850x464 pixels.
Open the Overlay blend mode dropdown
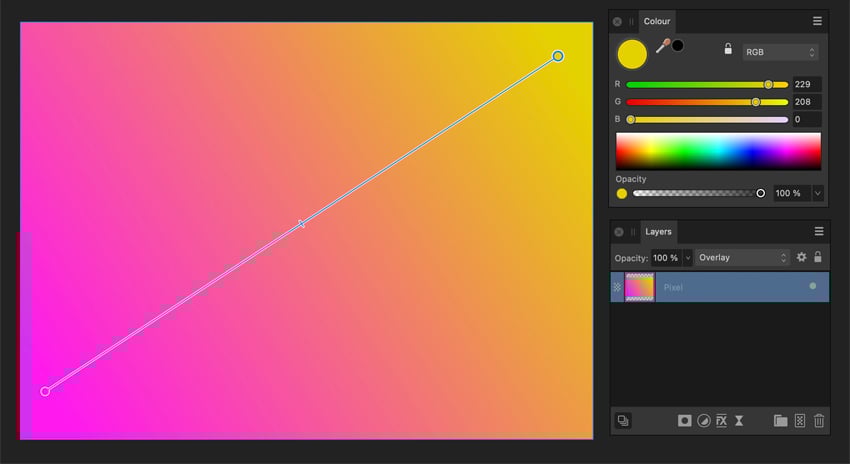tap(742, 257)
